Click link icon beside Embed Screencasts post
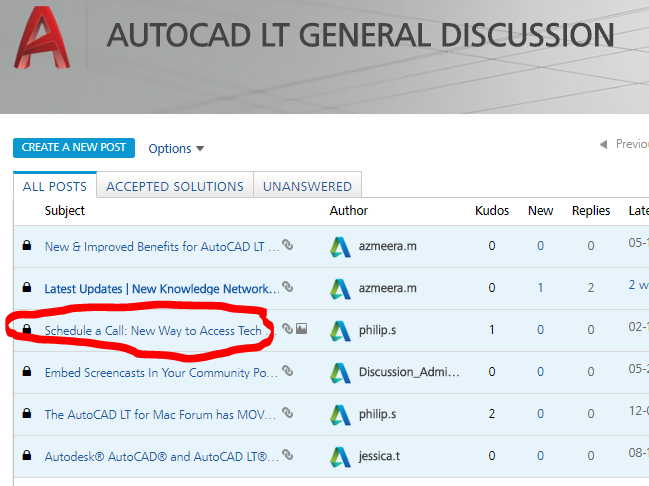 [x=288, y=371]
